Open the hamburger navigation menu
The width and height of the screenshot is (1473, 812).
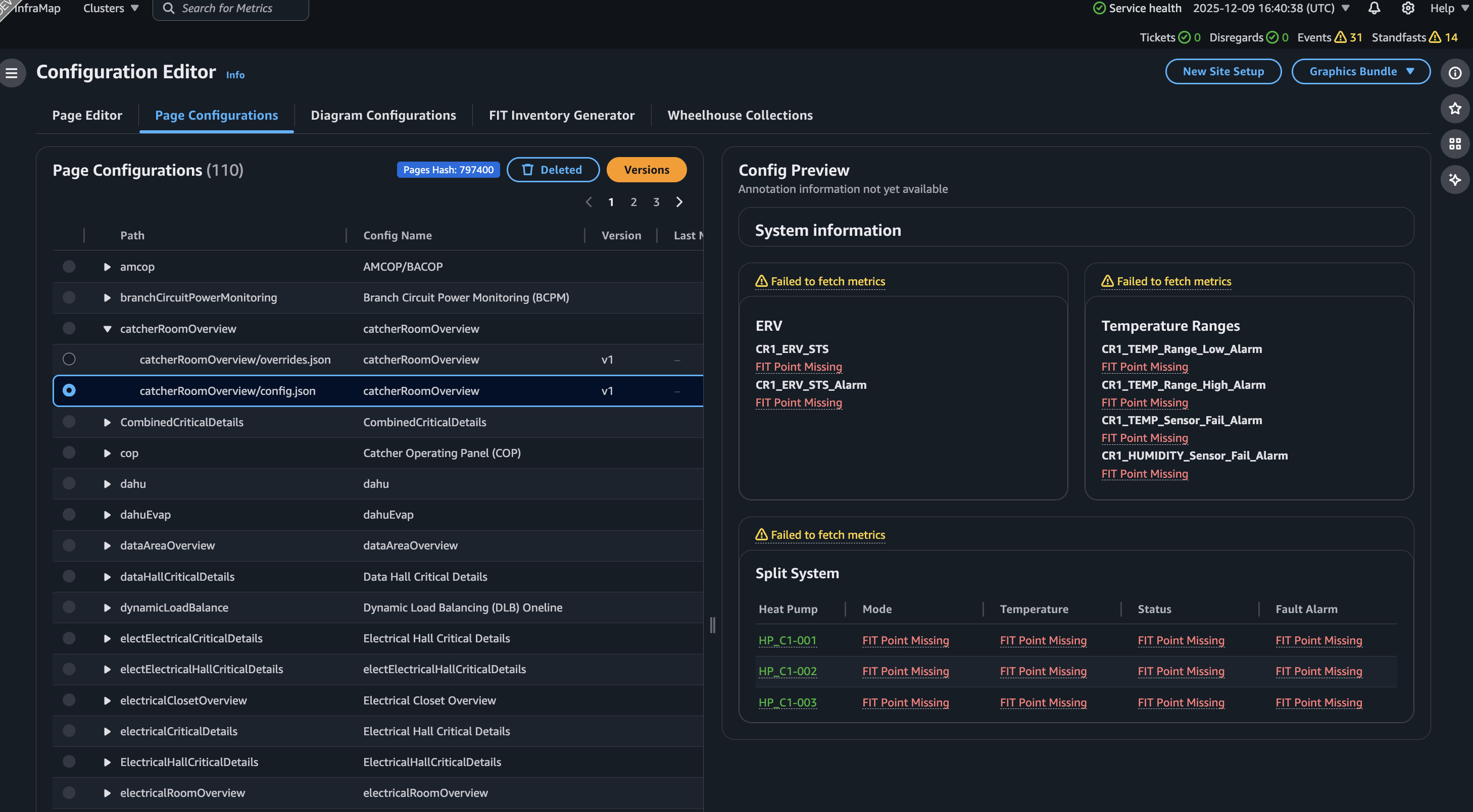12,73
